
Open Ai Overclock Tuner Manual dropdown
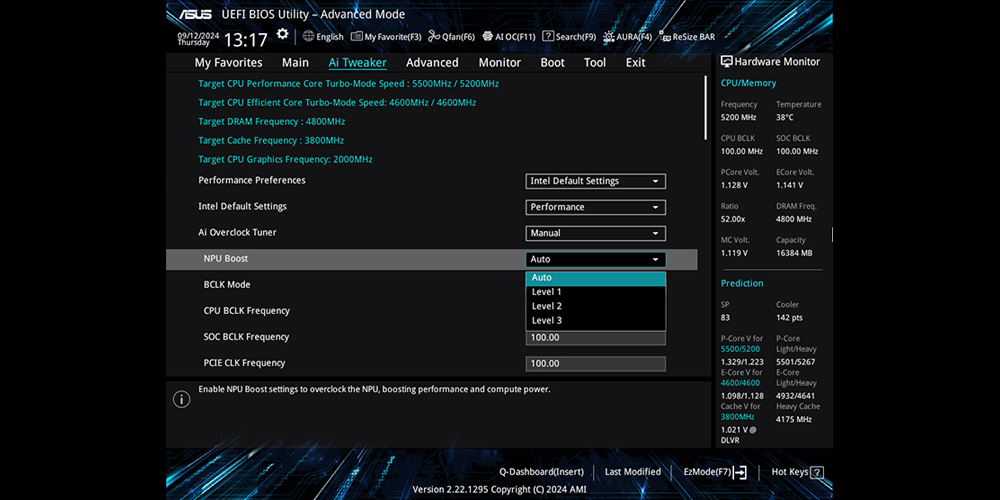coord(596,233)
